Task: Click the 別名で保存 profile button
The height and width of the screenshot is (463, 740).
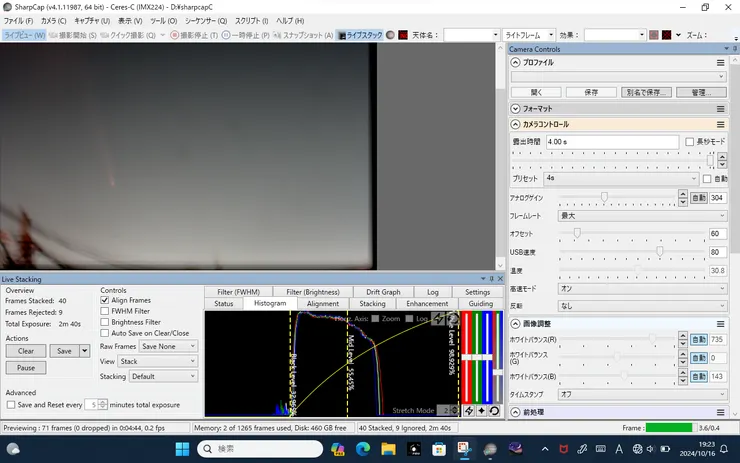Action: pos(644,92)
